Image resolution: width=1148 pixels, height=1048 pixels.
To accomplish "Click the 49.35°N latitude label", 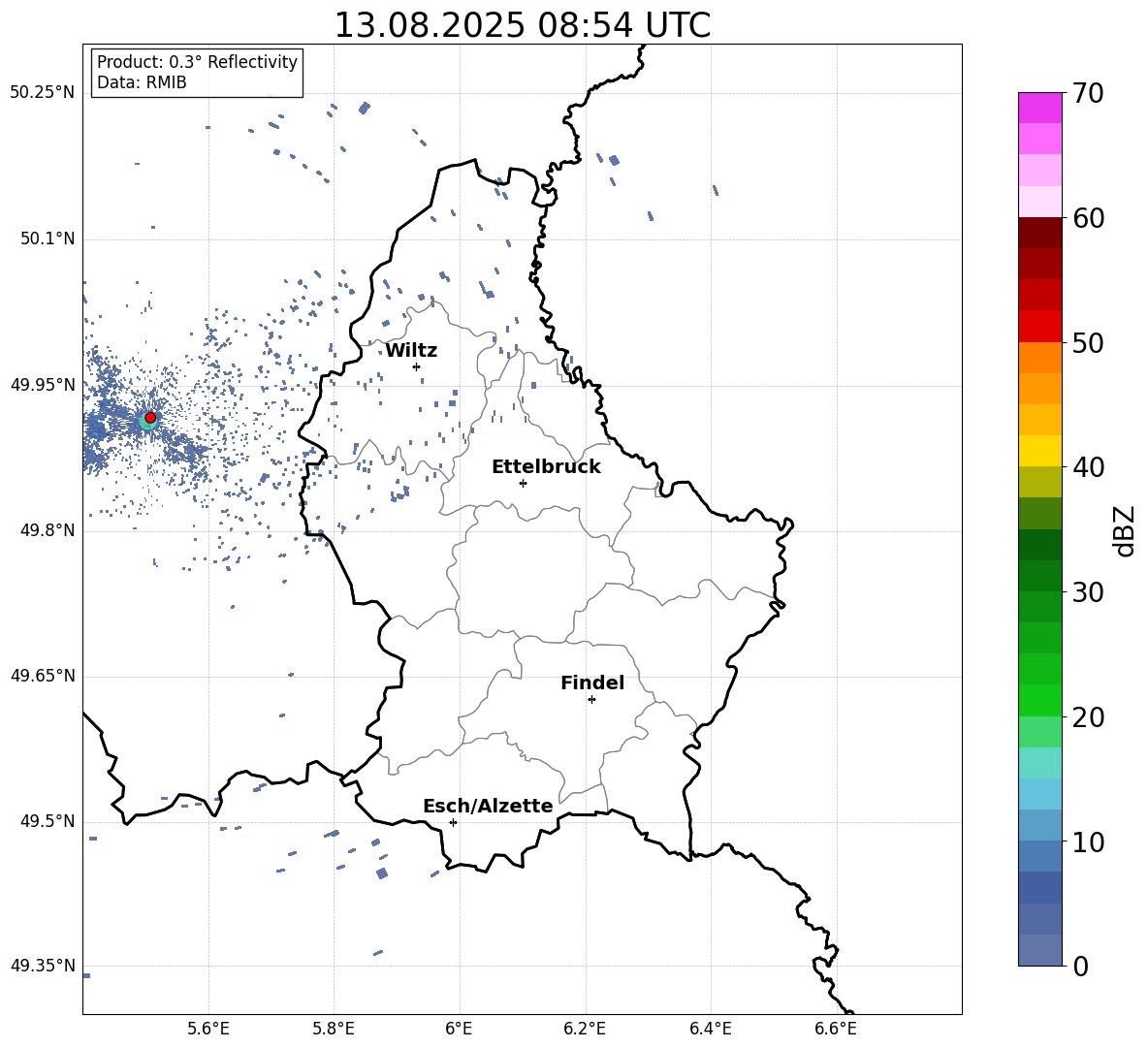I will pyautogui.click(x=43, y=966).
